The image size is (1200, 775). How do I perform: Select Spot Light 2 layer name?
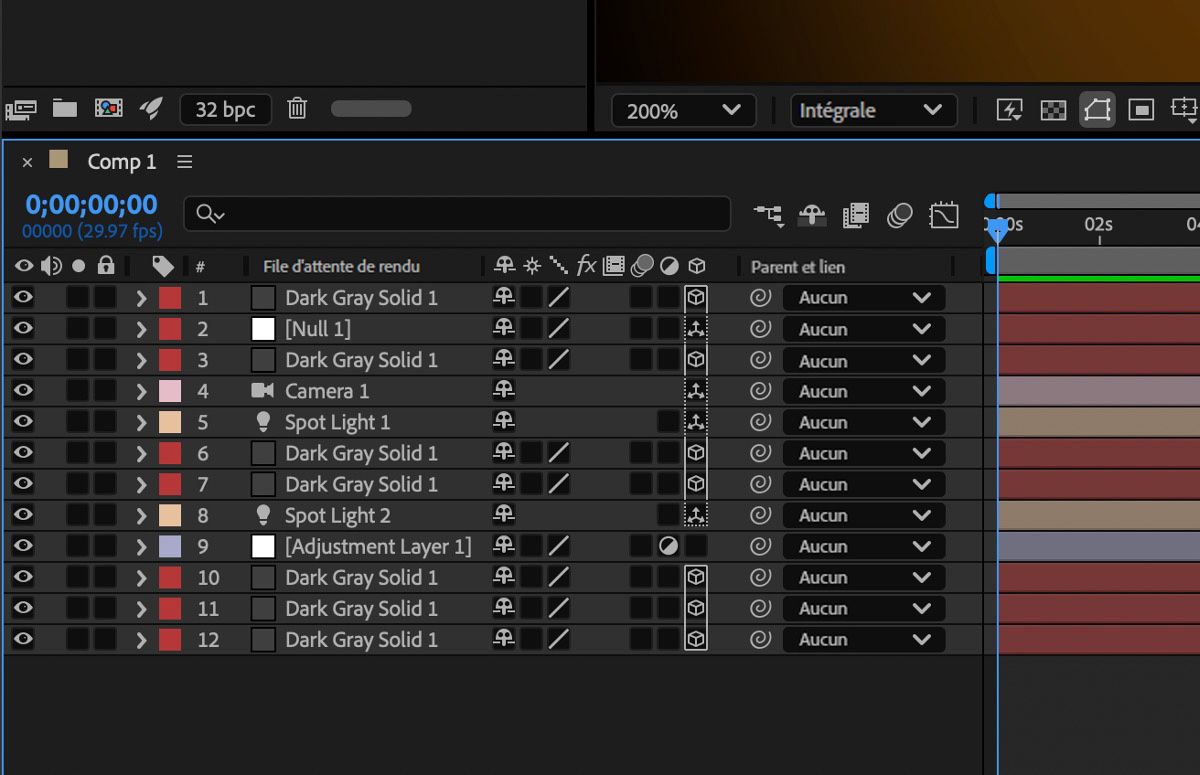338,515
